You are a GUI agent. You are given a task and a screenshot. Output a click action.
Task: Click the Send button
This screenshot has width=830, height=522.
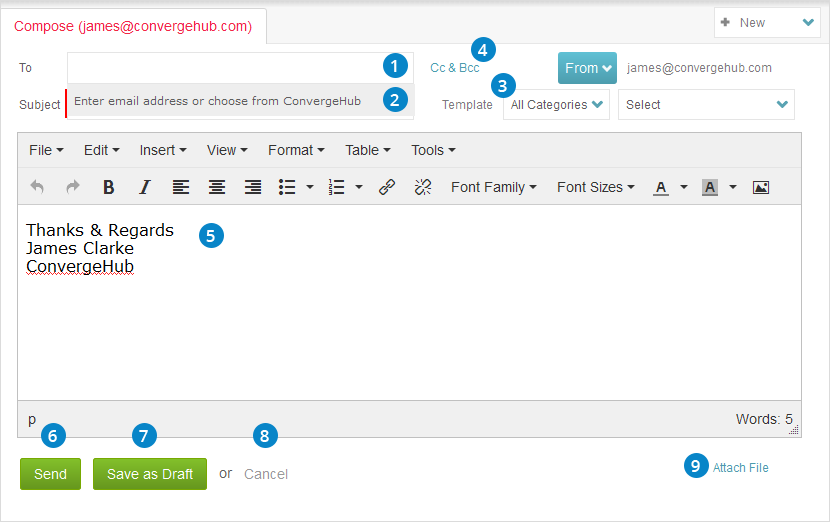tap(50, 474)
